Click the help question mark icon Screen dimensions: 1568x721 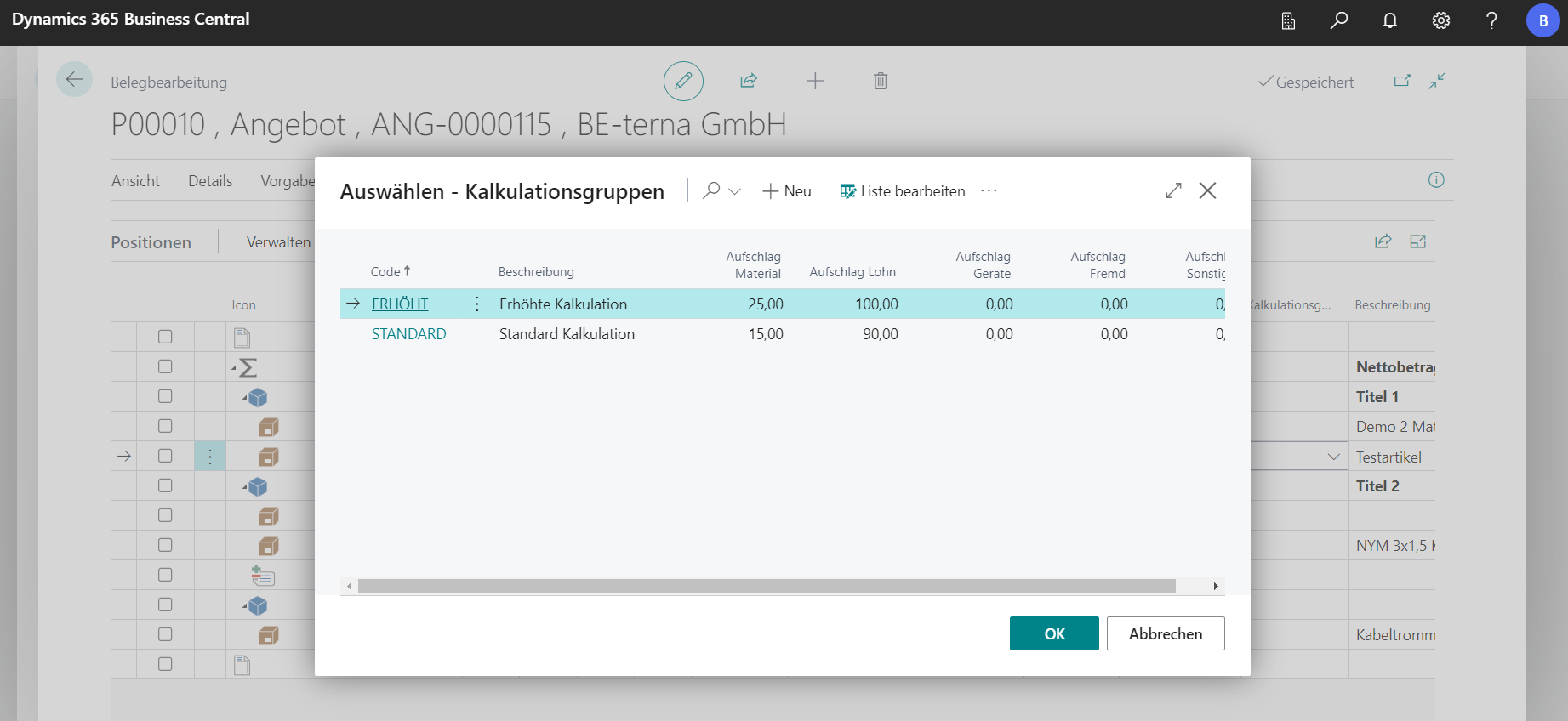tap(1491, 20)
